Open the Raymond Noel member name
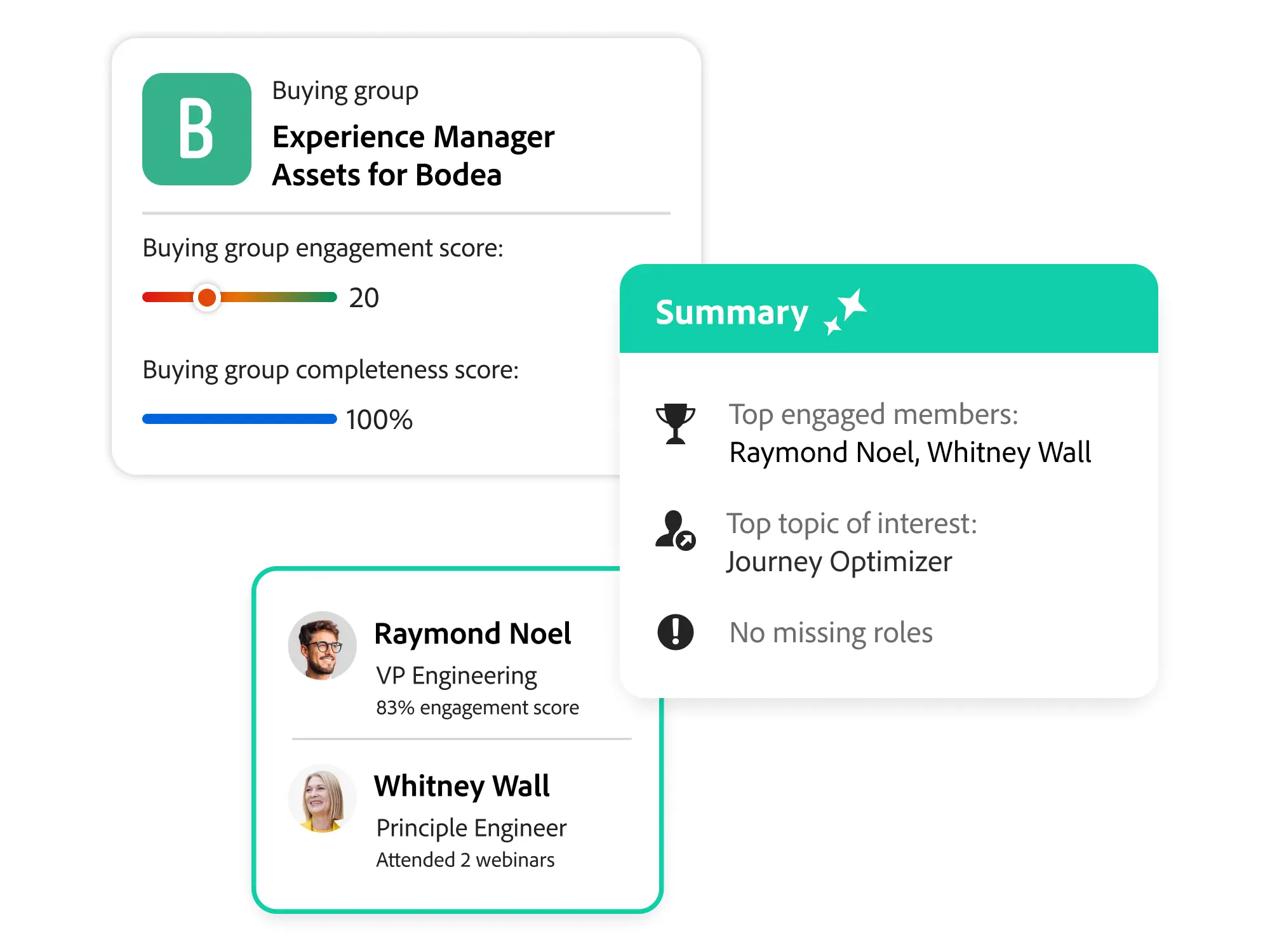The image size is (1270, 952). 472,633
